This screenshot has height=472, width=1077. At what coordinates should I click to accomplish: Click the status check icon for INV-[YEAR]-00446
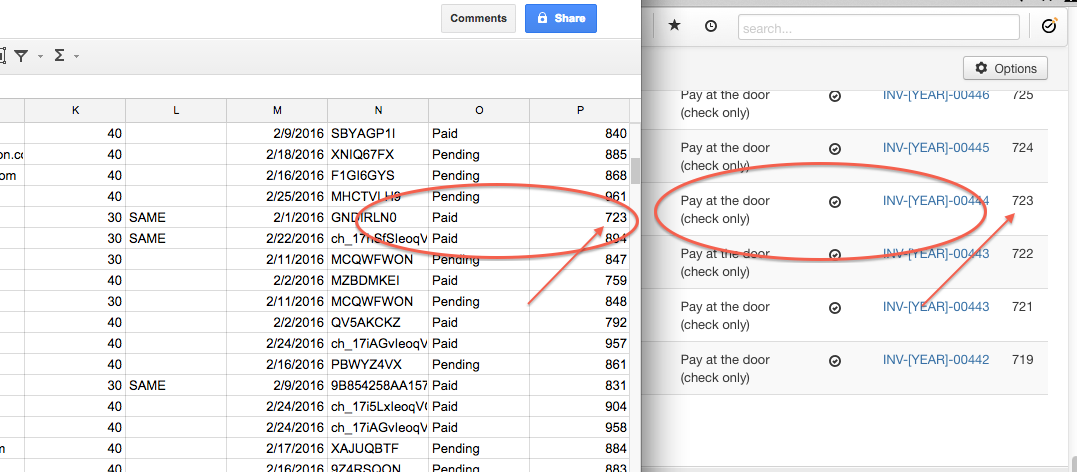[835, 96]
